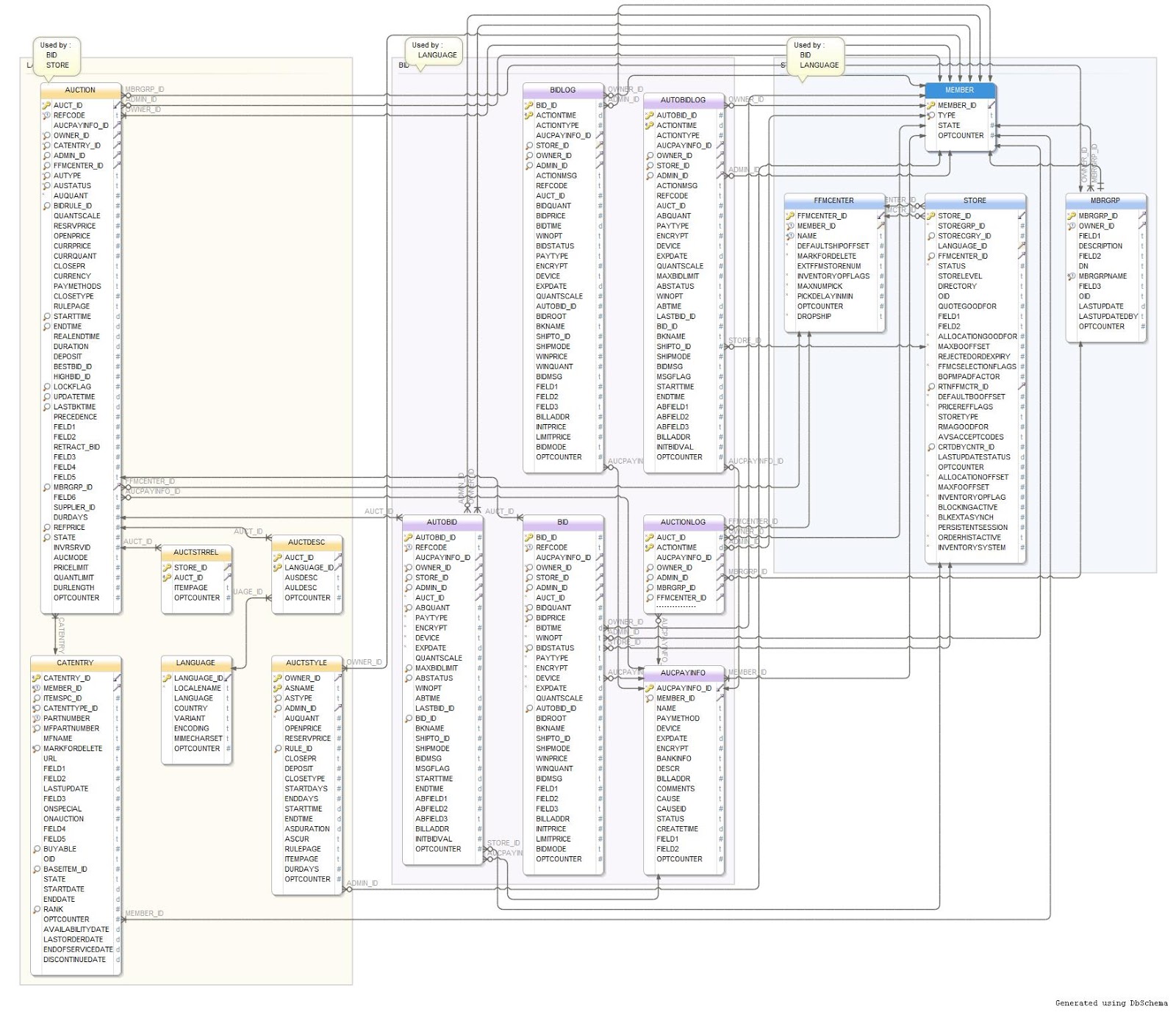This screenshot has height=1015, width=1176.
Task: Select the AUCTSTYLE table header
Action: point(306,663)
